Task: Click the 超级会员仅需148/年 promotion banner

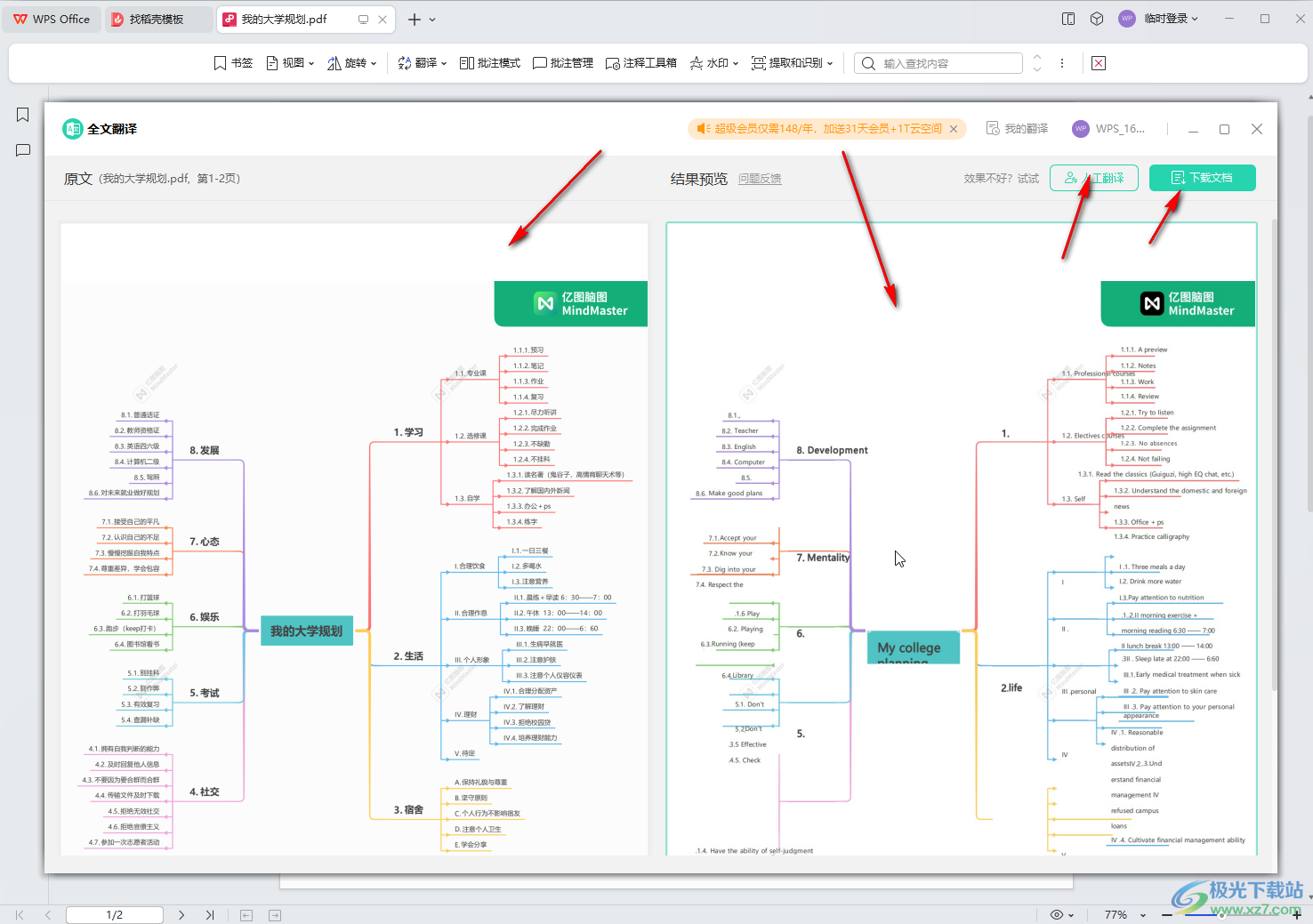Action: [x=827, y=129]
